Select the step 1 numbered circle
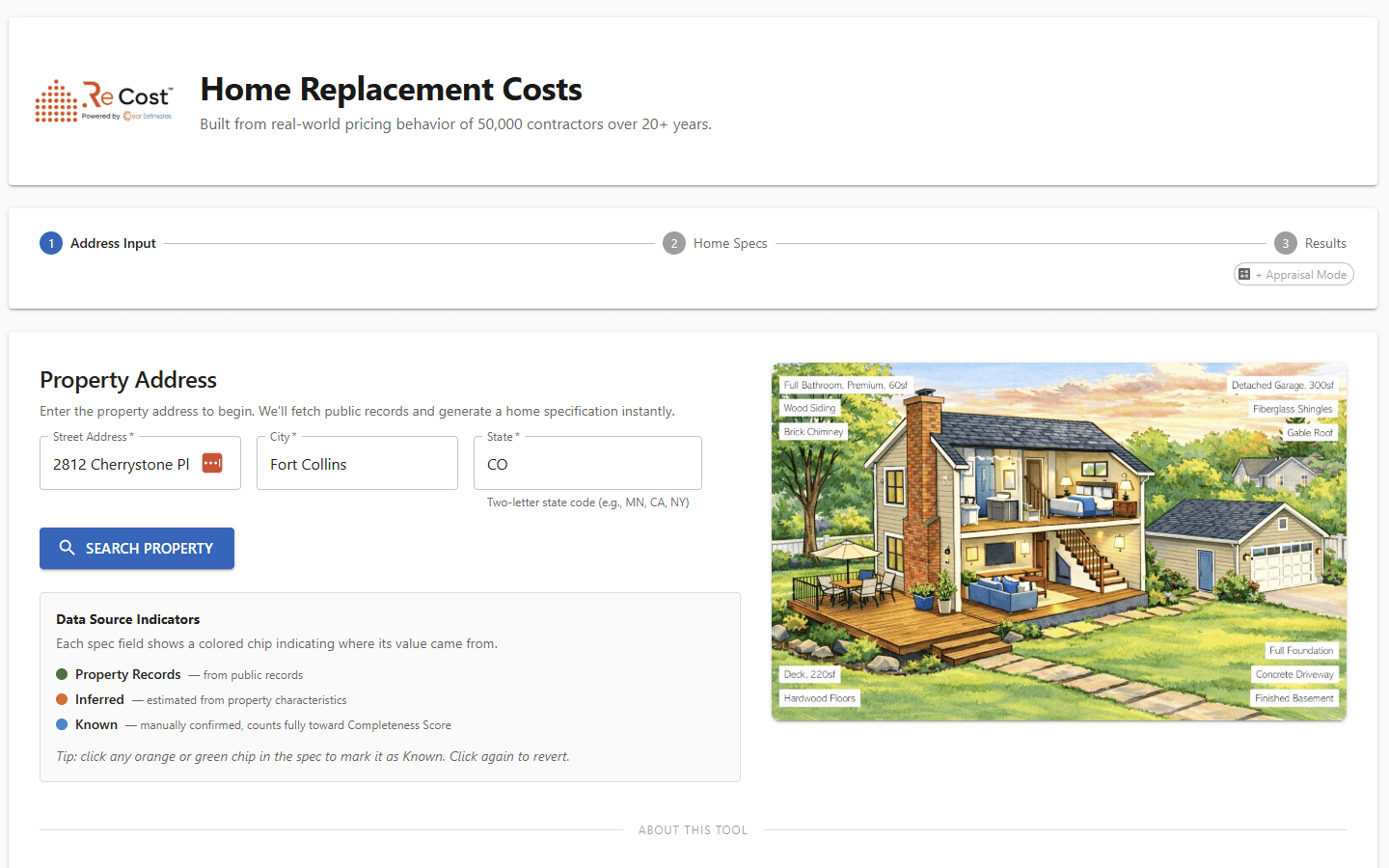The image size is (1389, 868). (x=51, y=243)
